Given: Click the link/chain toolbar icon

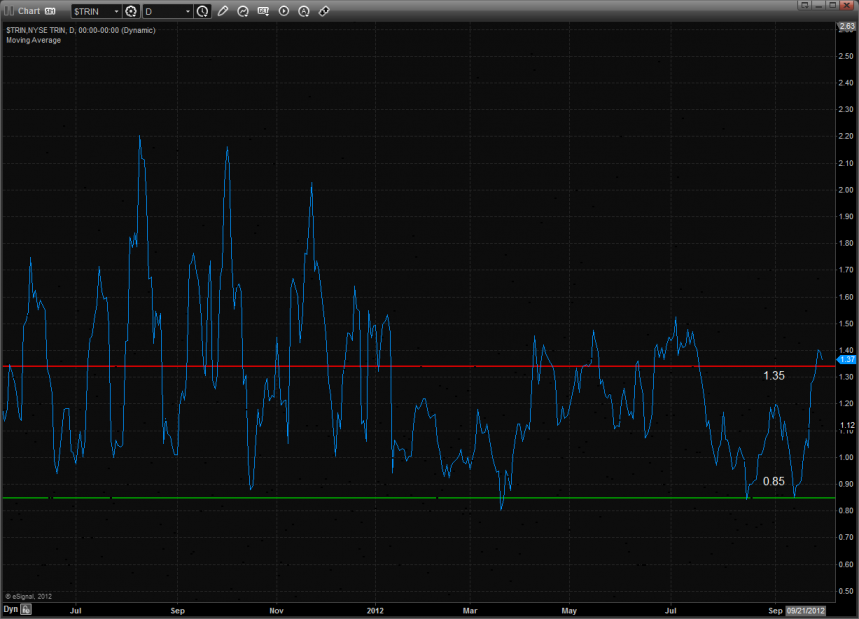Looking at the screenshot, I should coord(324,11).
